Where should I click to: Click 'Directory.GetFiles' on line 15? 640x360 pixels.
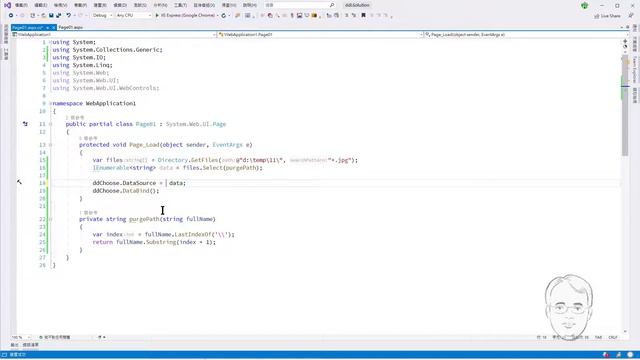188,160
